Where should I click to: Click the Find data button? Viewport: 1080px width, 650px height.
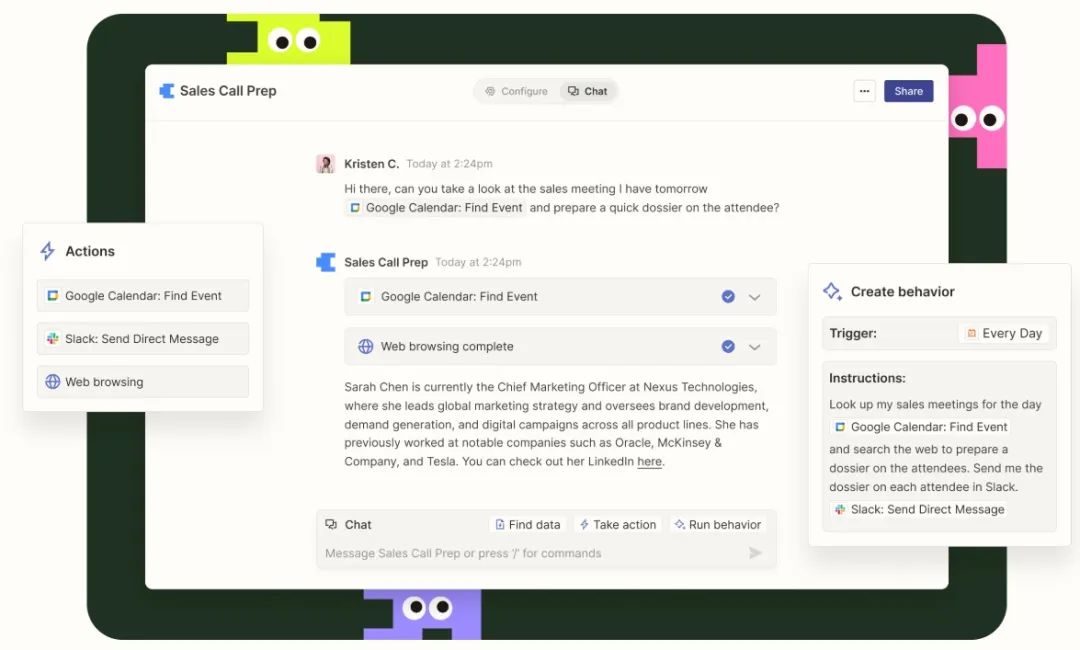coord(528,525)
